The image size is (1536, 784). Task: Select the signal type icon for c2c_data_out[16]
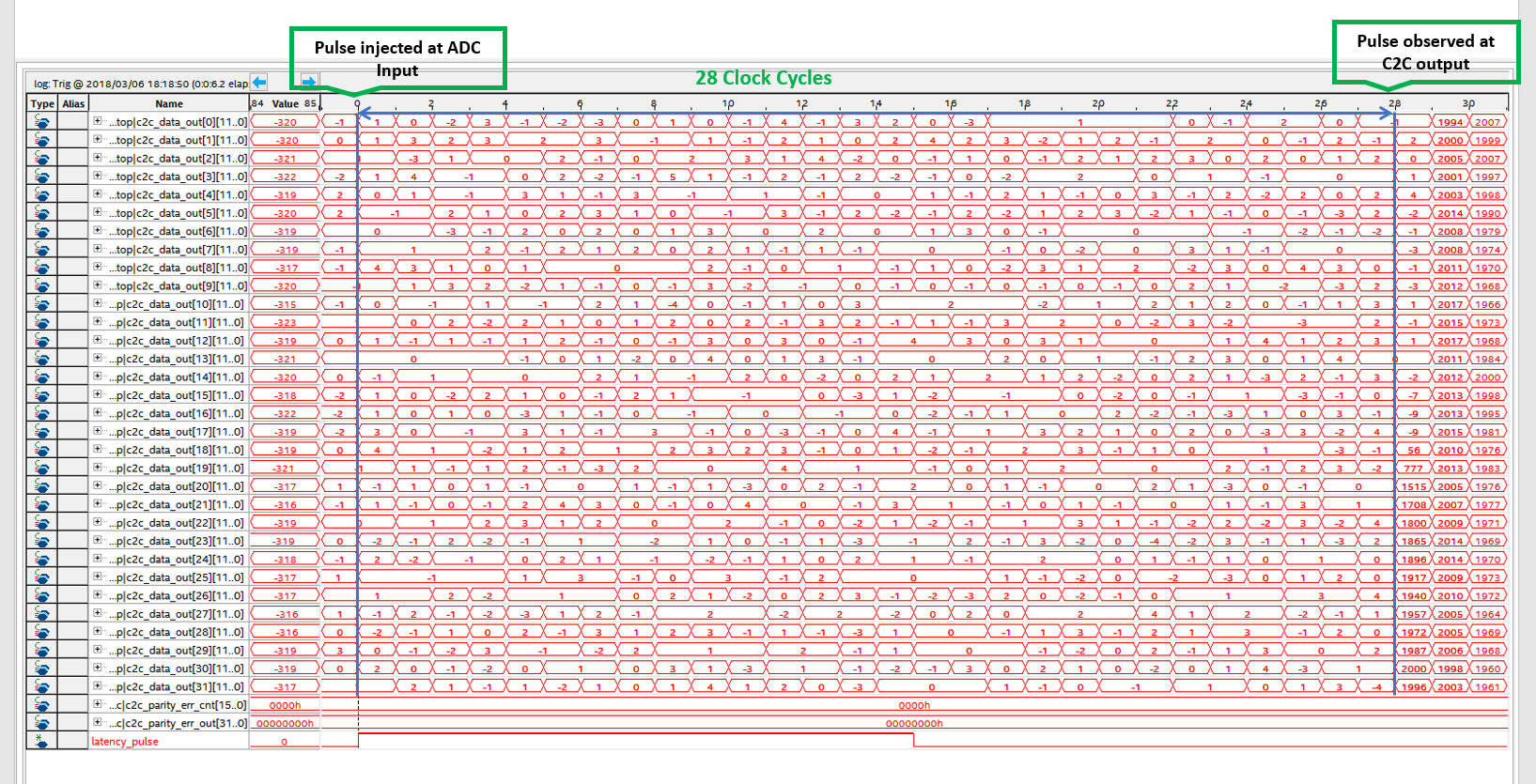tap(42, 413)
